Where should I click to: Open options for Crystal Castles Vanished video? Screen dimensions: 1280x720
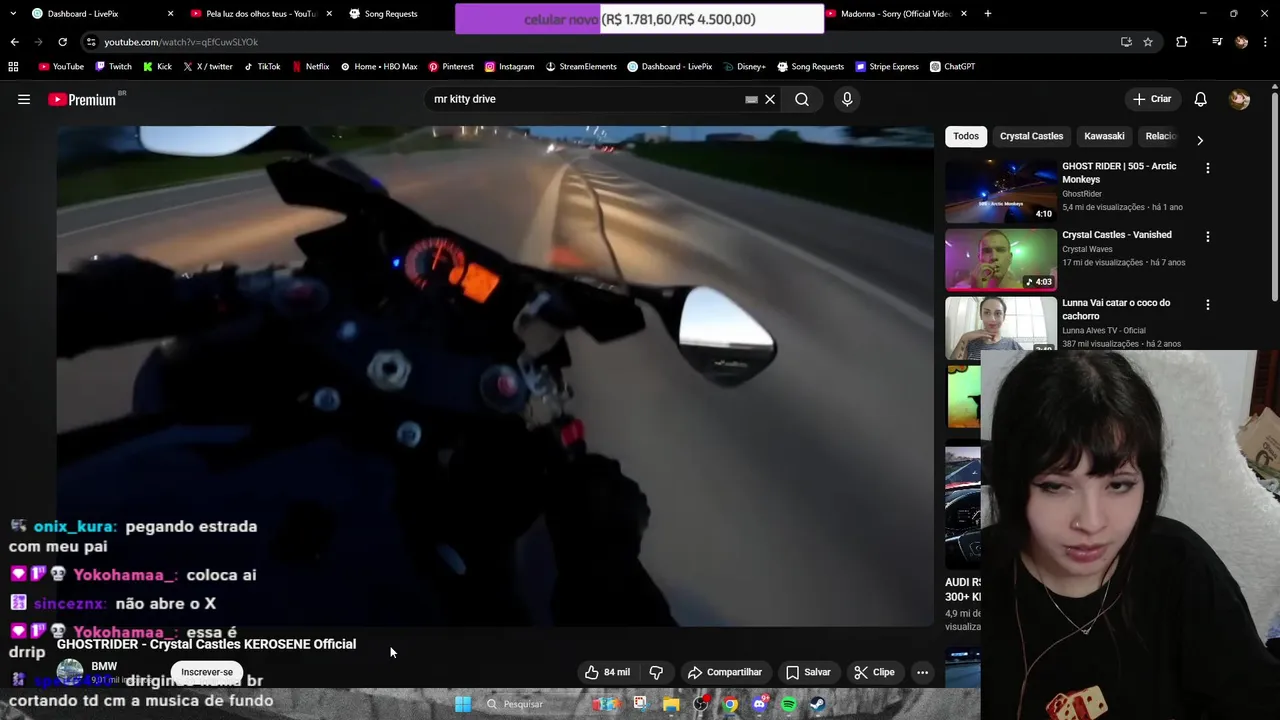pyautogui.click(x=1207, y=237)
